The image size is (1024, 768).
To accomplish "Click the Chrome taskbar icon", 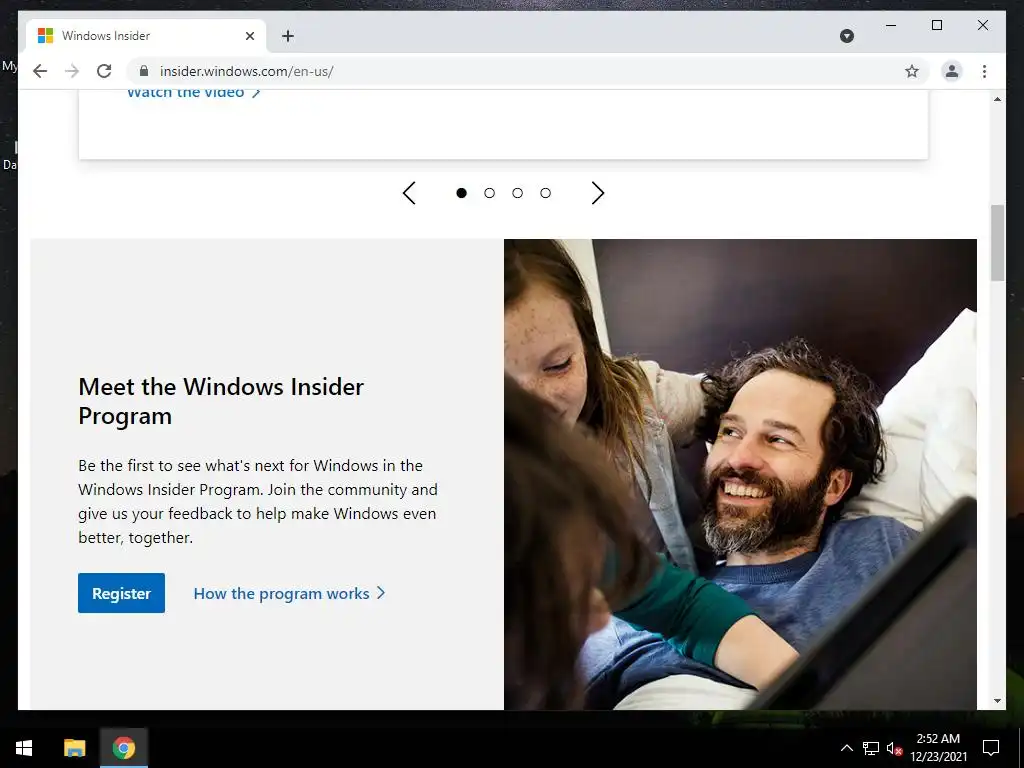I will click(123, 748).
